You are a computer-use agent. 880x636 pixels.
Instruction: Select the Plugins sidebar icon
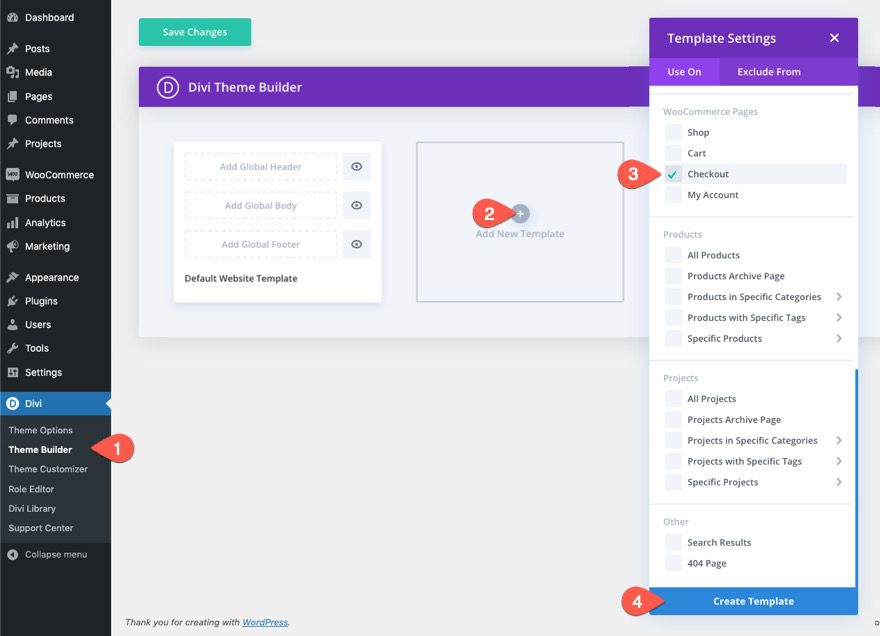click(11, 301)
